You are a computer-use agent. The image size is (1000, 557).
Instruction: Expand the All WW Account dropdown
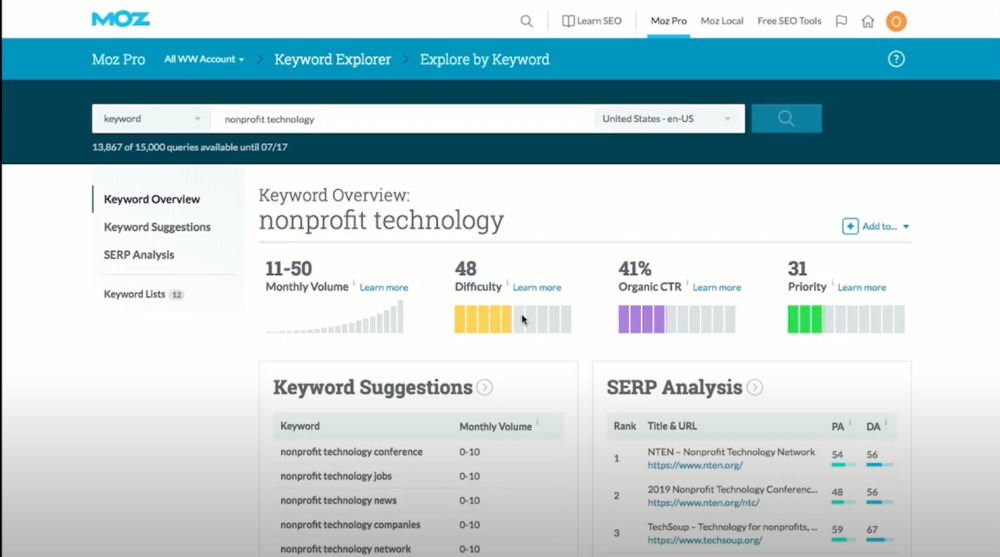[x=204, y=59]
